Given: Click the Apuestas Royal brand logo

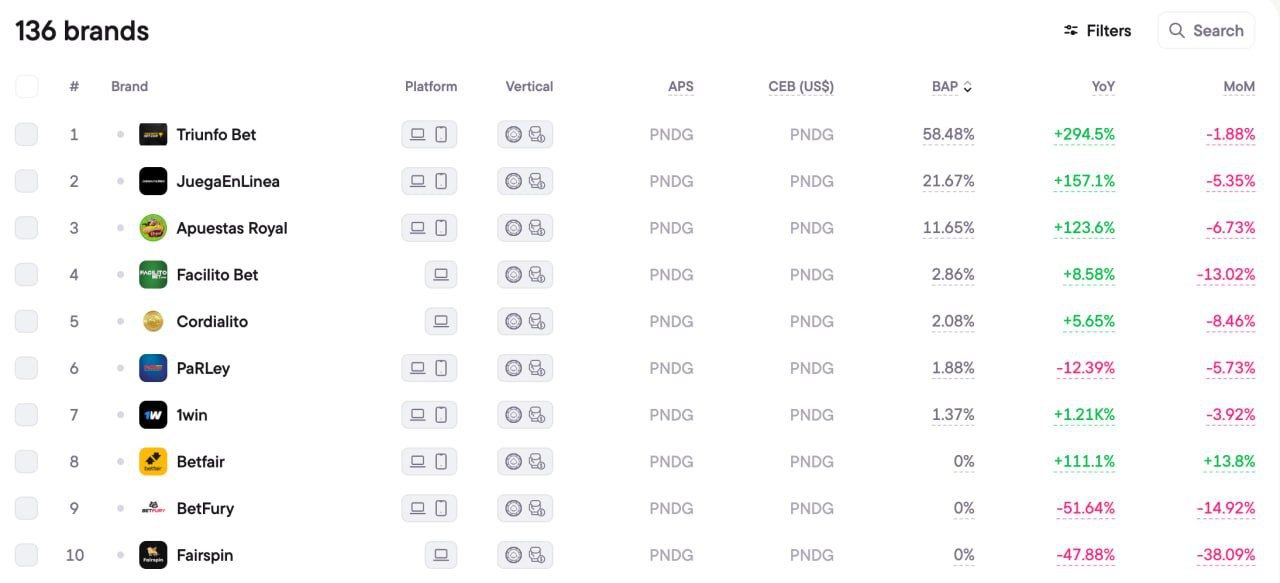Looking at the screenshot, I should (x=153, y=228).
